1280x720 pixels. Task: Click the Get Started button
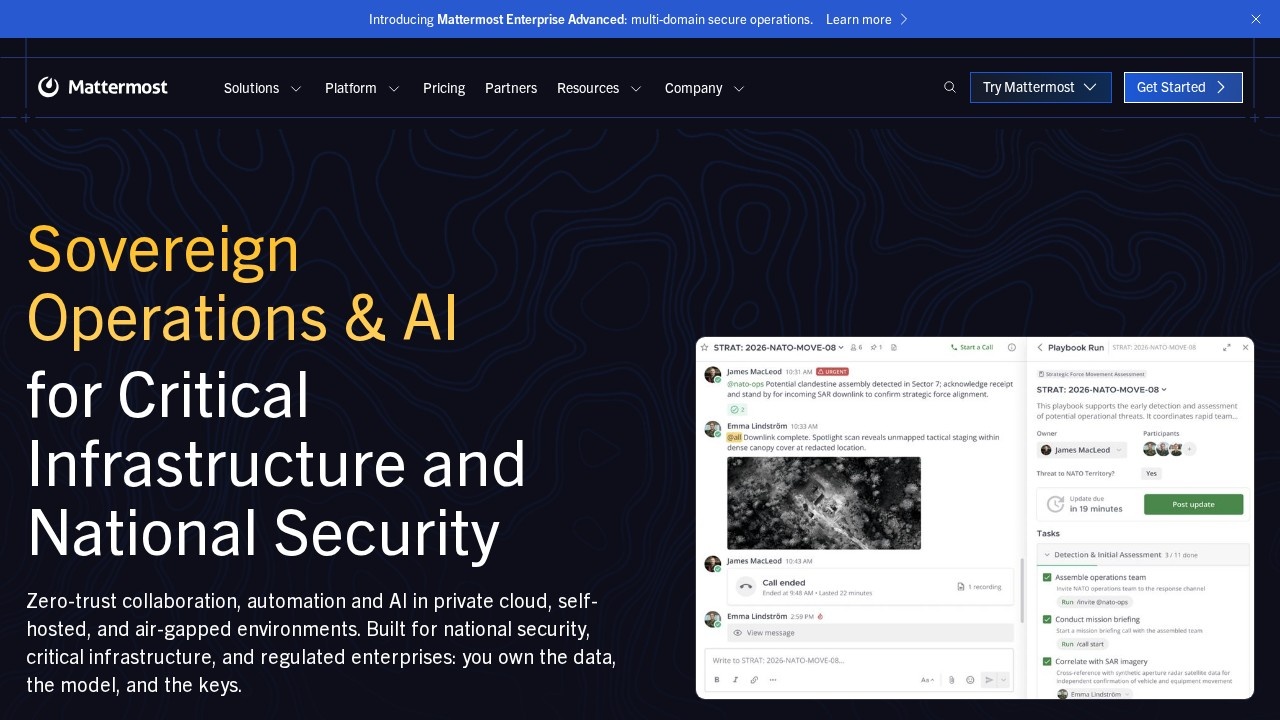pos(1183,87)
